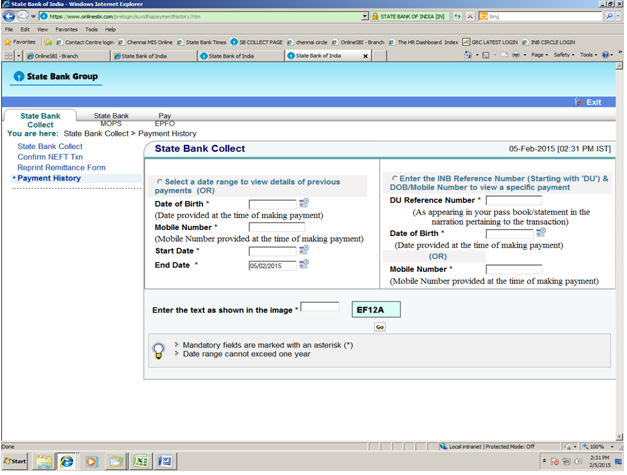Open the address bar dropdown arrow
Screen dimensions: 627x475
tap(365, 16)
